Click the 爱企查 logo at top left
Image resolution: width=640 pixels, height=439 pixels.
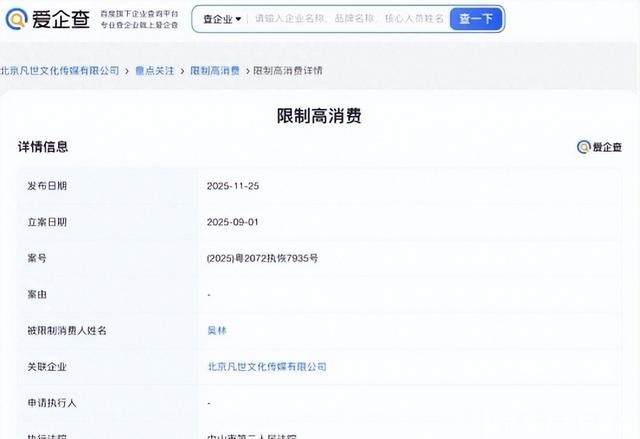click(x=48, y=19)
